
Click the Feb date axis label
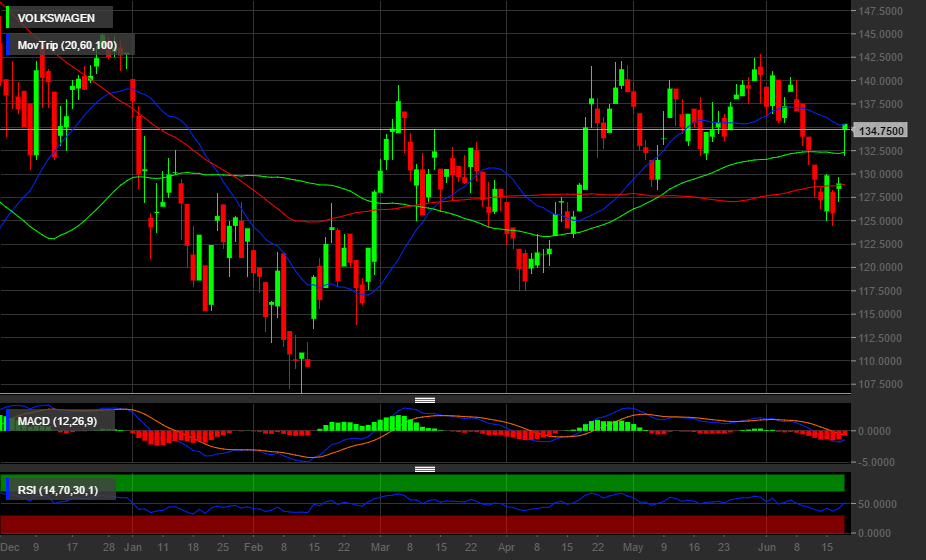(253, 548)
